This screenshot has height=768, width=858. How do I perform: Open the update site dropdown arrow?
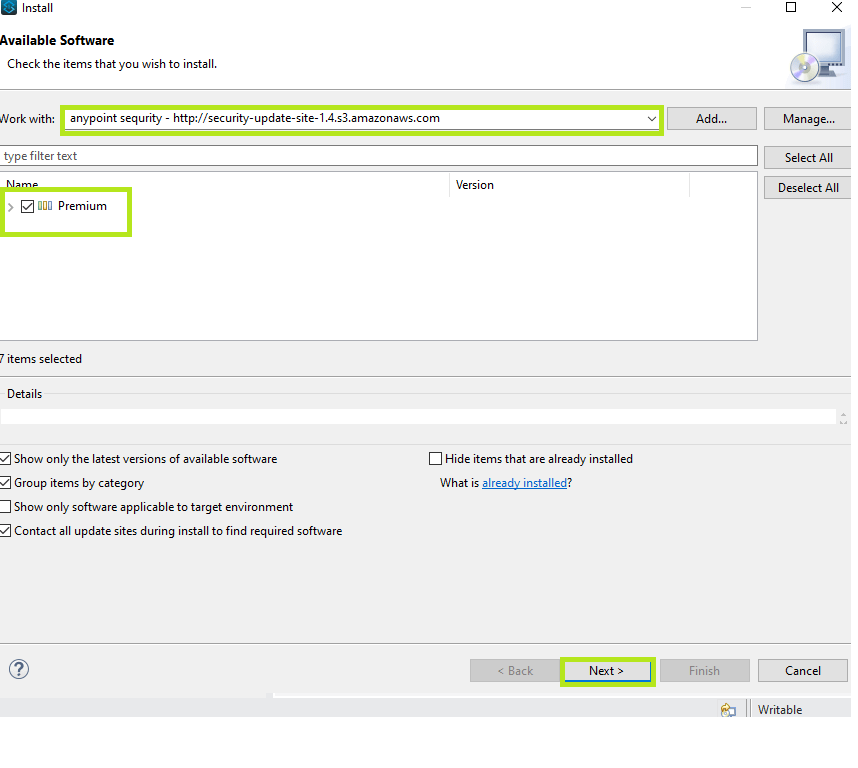651,118
